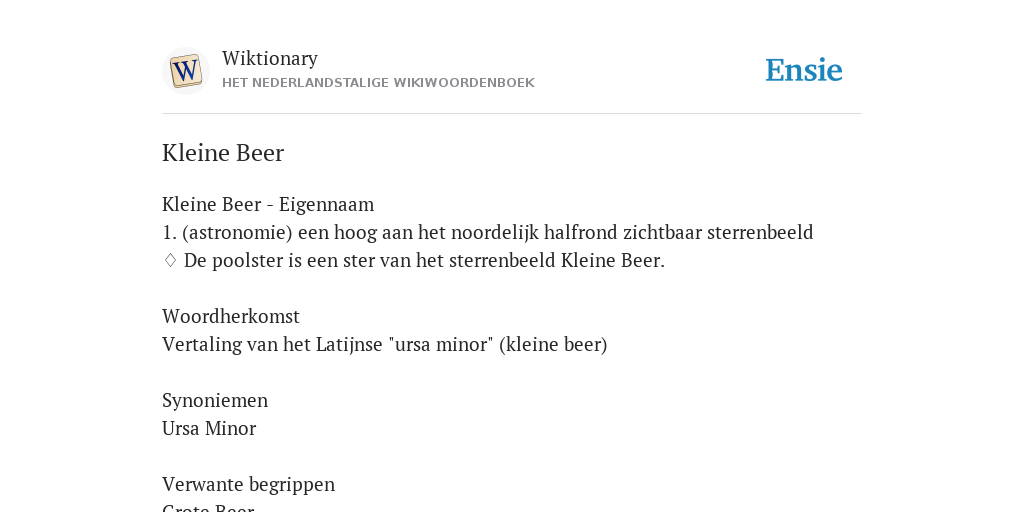1024x512 pixels.
Task: Click the Synoniemen section label
Action: [x=215, y=400]
